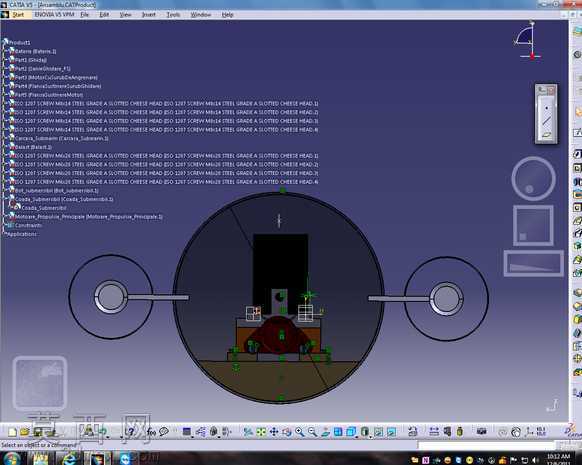Create a multi-view layout

(338, 432)
